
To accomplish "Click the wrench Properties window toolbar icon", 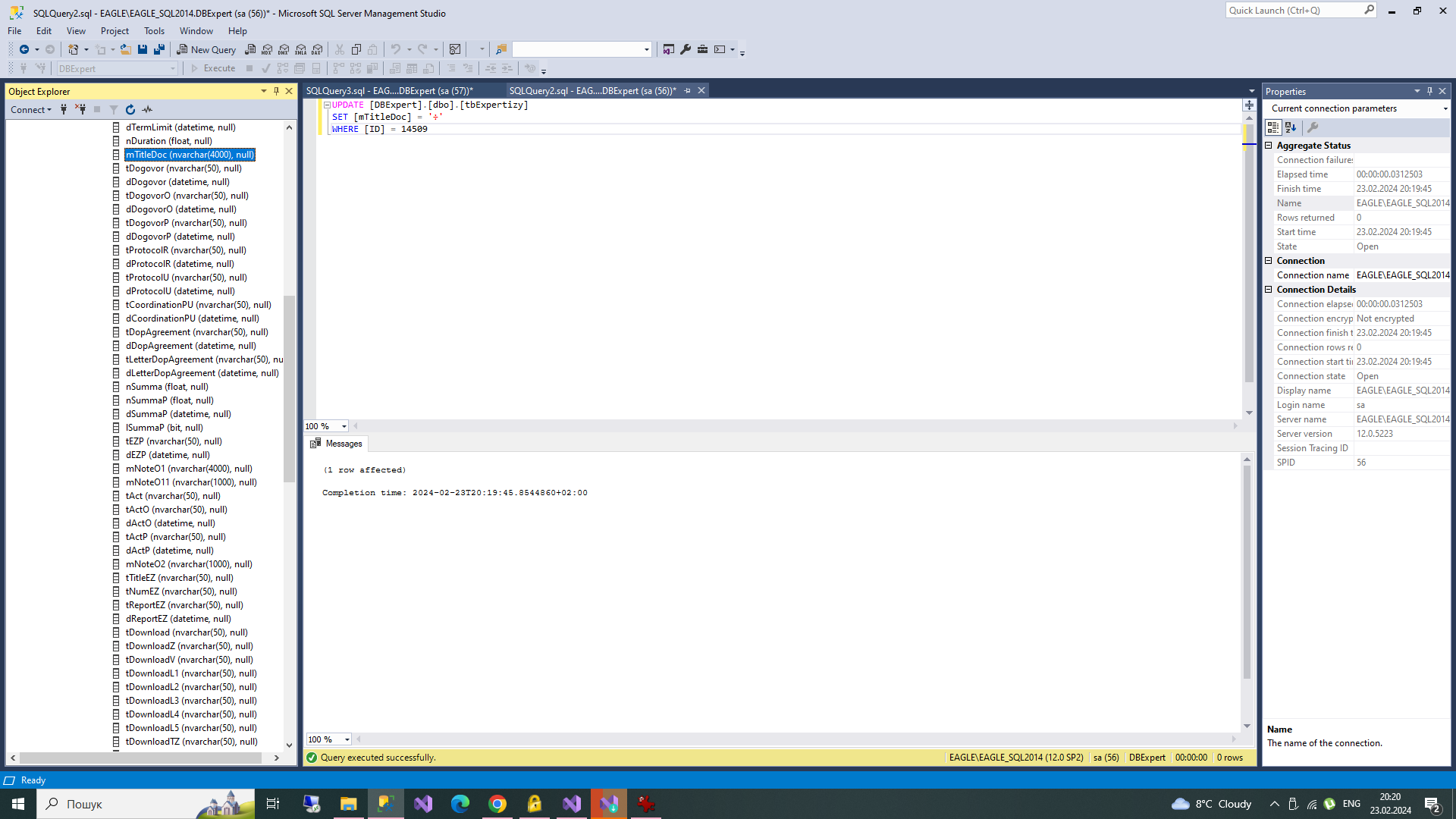I will (1313, 127).
